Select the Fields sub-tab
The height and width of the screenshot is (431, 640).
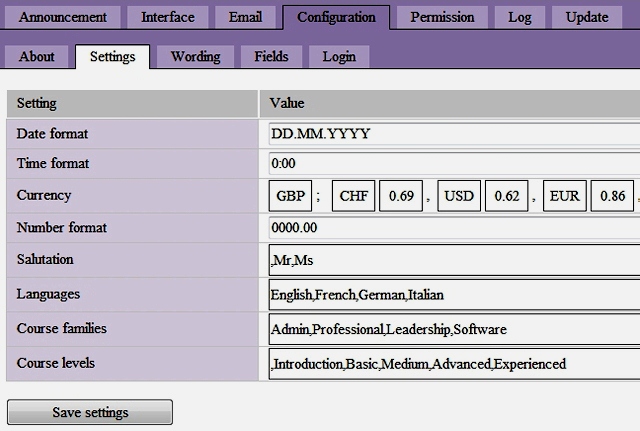coord(271,57)
